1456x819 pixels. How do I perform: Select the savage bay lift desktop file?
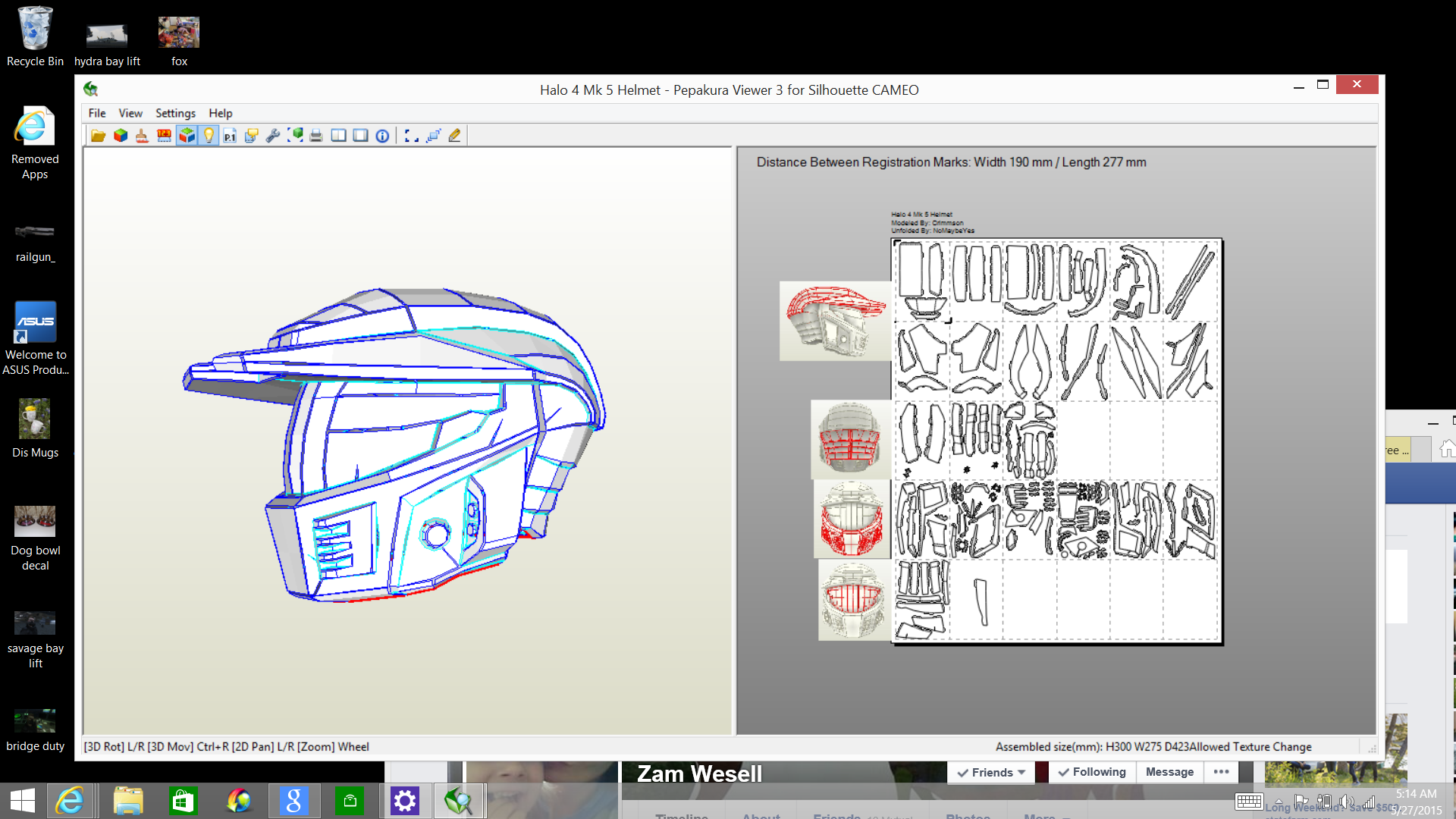tap(35, 639)
